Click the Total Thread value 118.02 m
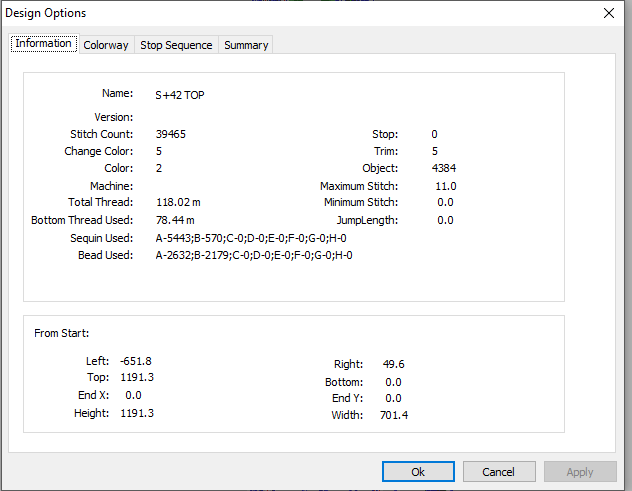 click(178, 202)
